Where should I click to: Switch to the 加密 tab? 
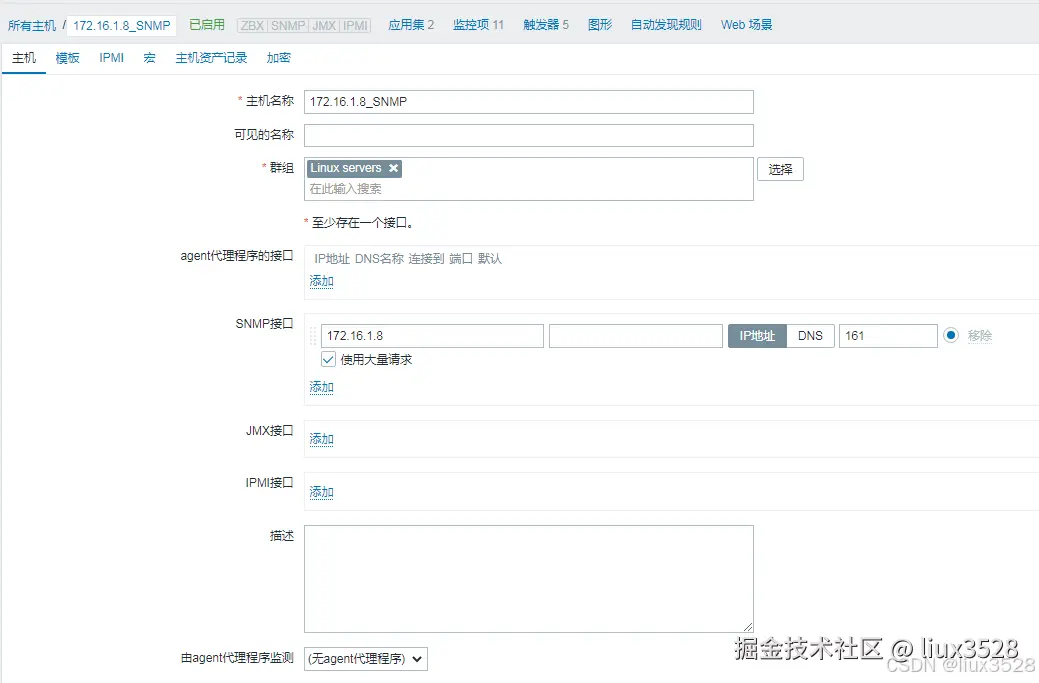point(278,58)
